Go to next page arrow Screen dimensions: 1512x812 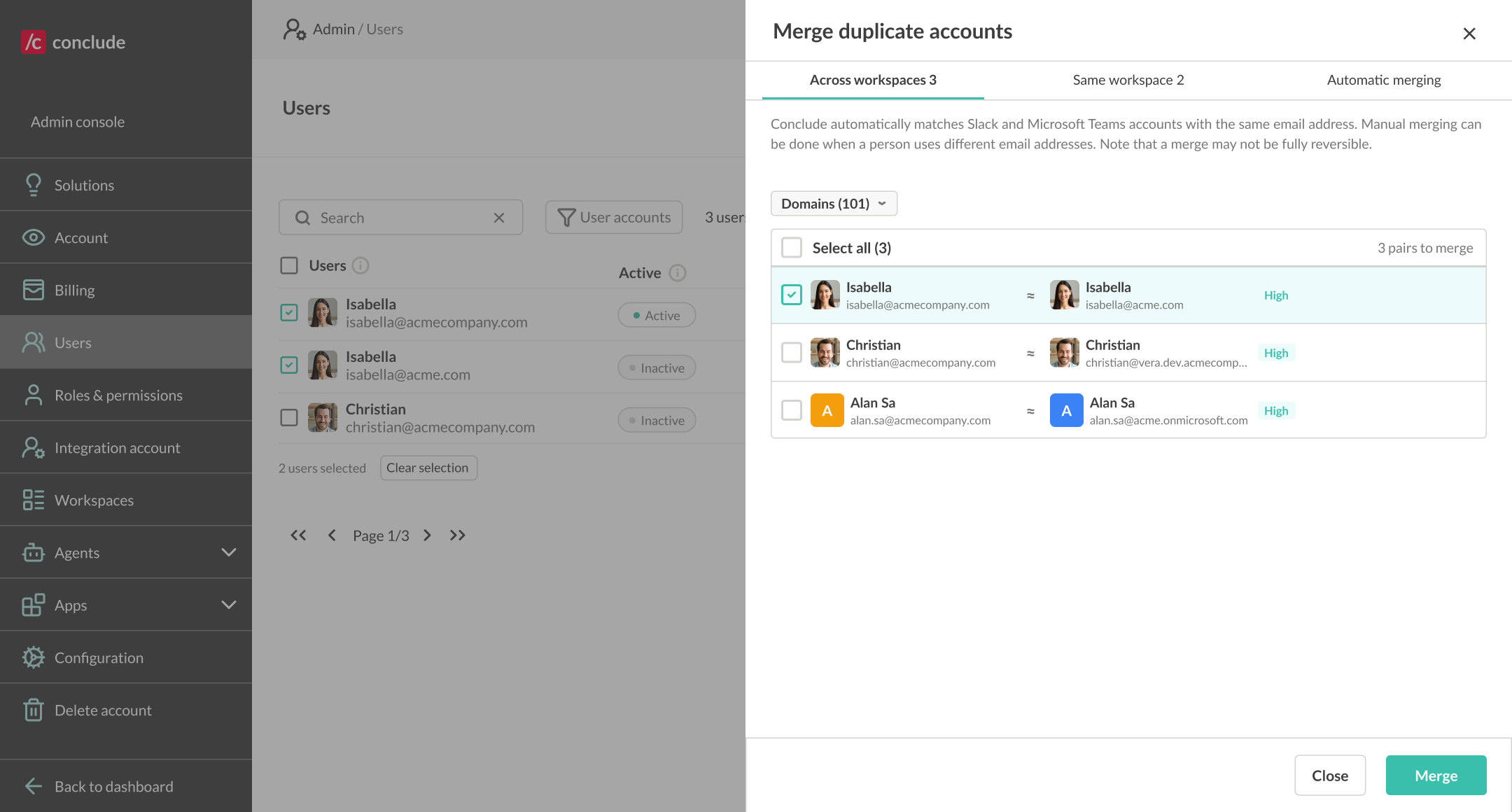[x=427, y=535]
